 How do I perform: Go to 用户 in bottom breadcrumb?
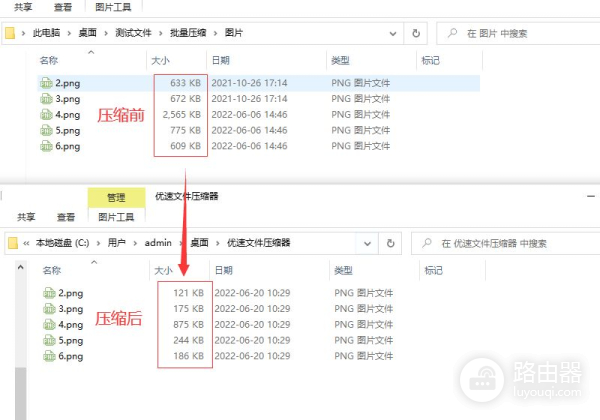[x=117, y=243]
